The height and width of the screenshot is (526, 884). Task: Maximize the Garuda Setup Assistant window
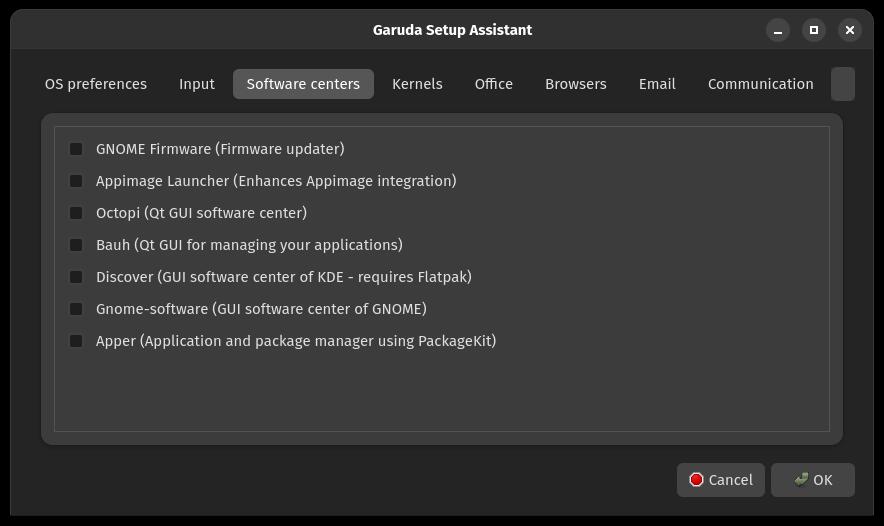pyautogui.click(x=814, y=30)
